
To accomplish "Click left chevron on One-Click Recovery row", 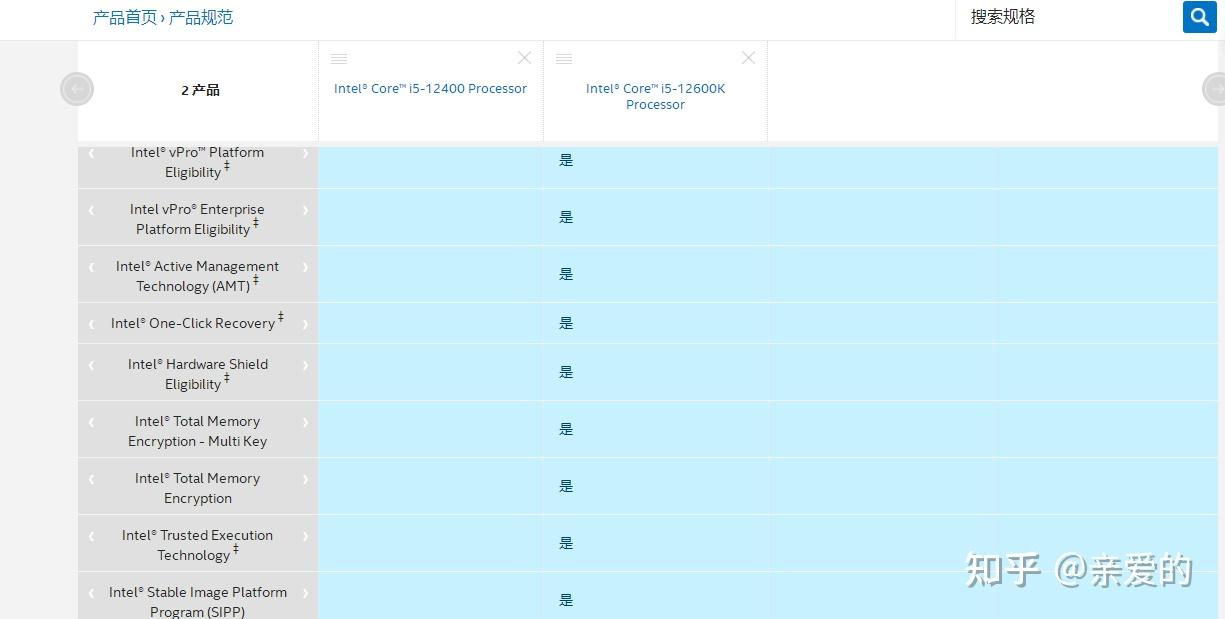I will (91, 324).
